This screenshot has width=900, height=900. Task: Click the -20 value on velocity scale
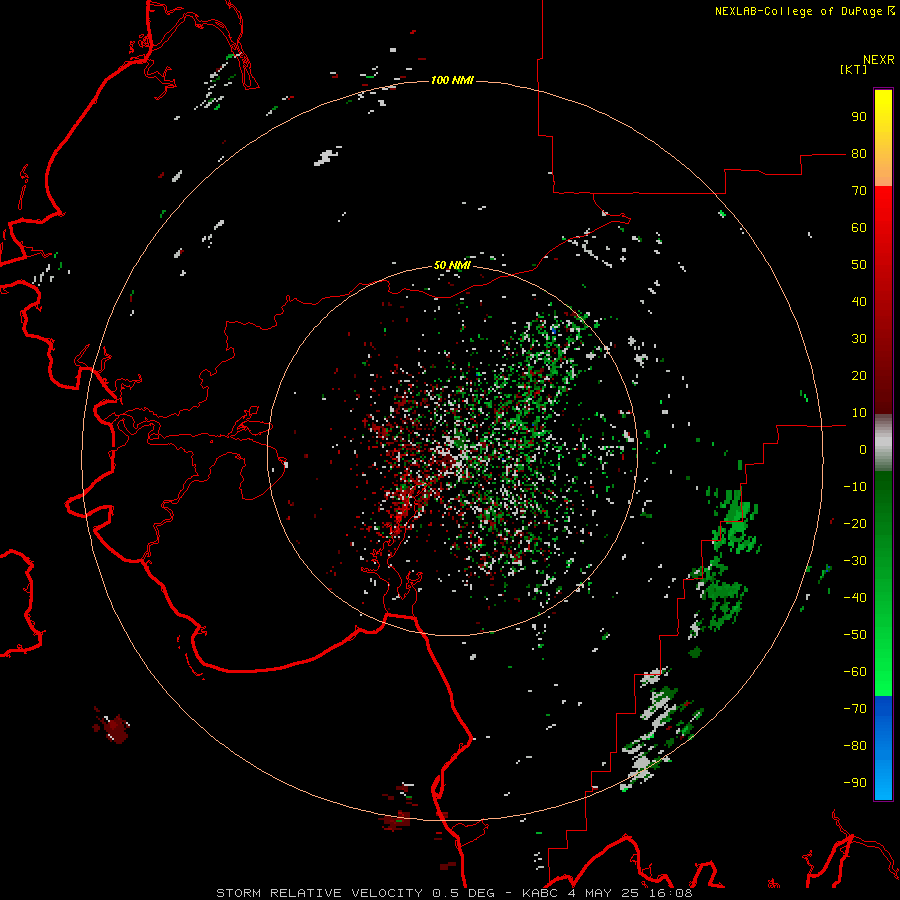[855, 523]
